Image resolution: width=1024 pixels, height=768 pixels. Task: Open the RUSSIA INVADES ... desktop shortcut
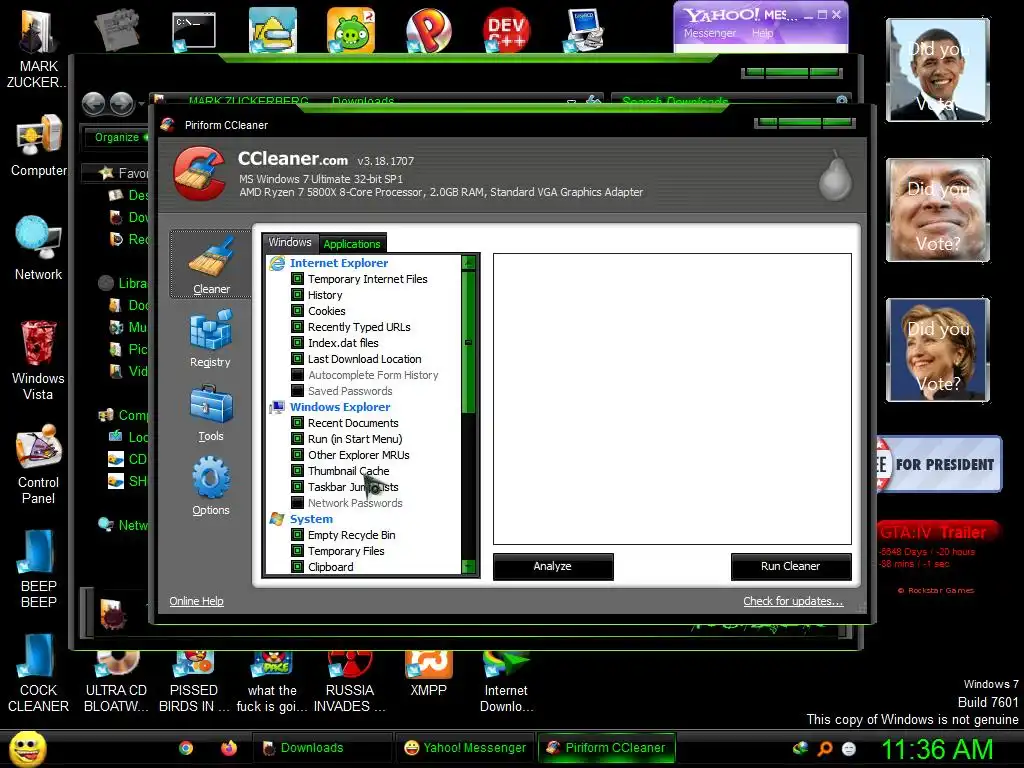349,682
